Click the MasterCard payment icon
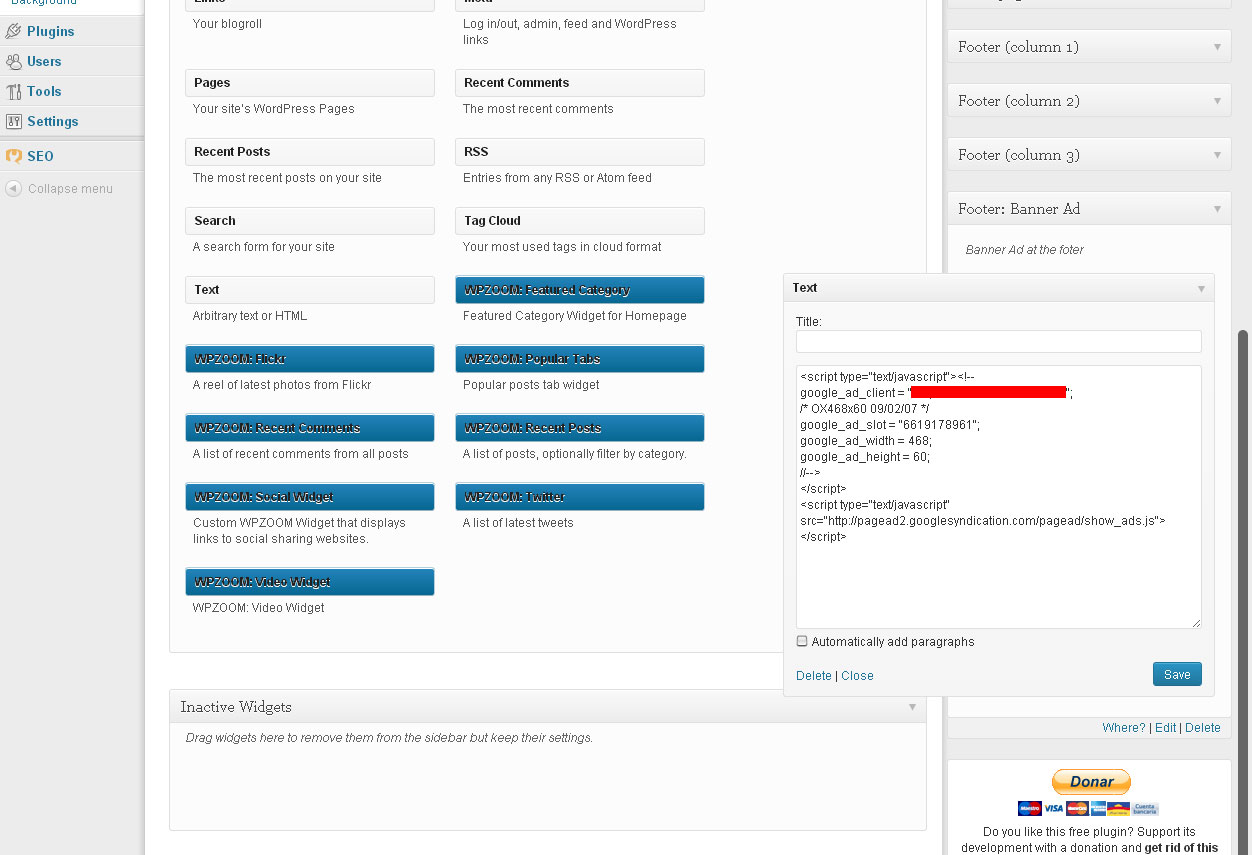This screenshot has width=1252, height=855. coord(1078,808)
